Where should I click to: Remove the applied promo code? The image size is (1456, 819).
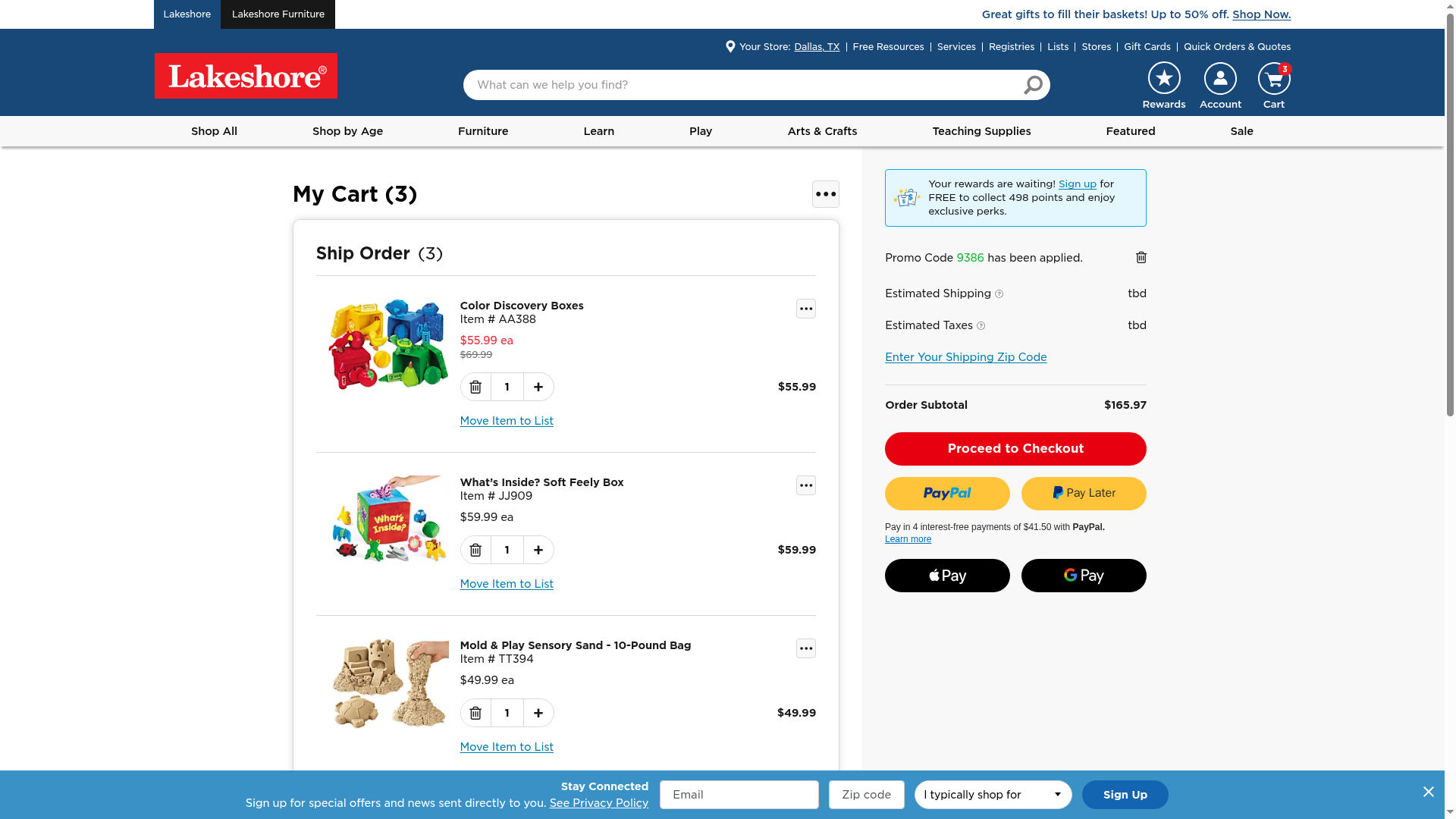tap(1141, 258)
